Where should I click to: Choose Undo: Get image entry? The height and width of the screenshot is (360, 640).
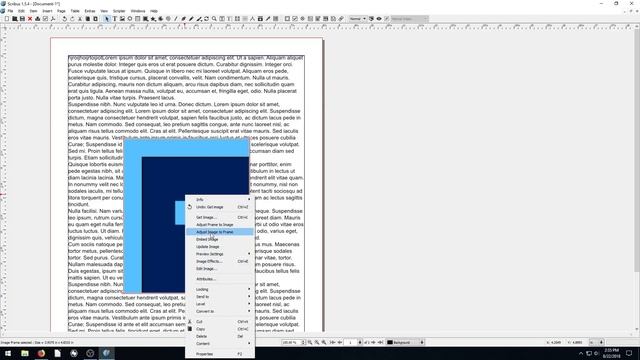point(220,207)
